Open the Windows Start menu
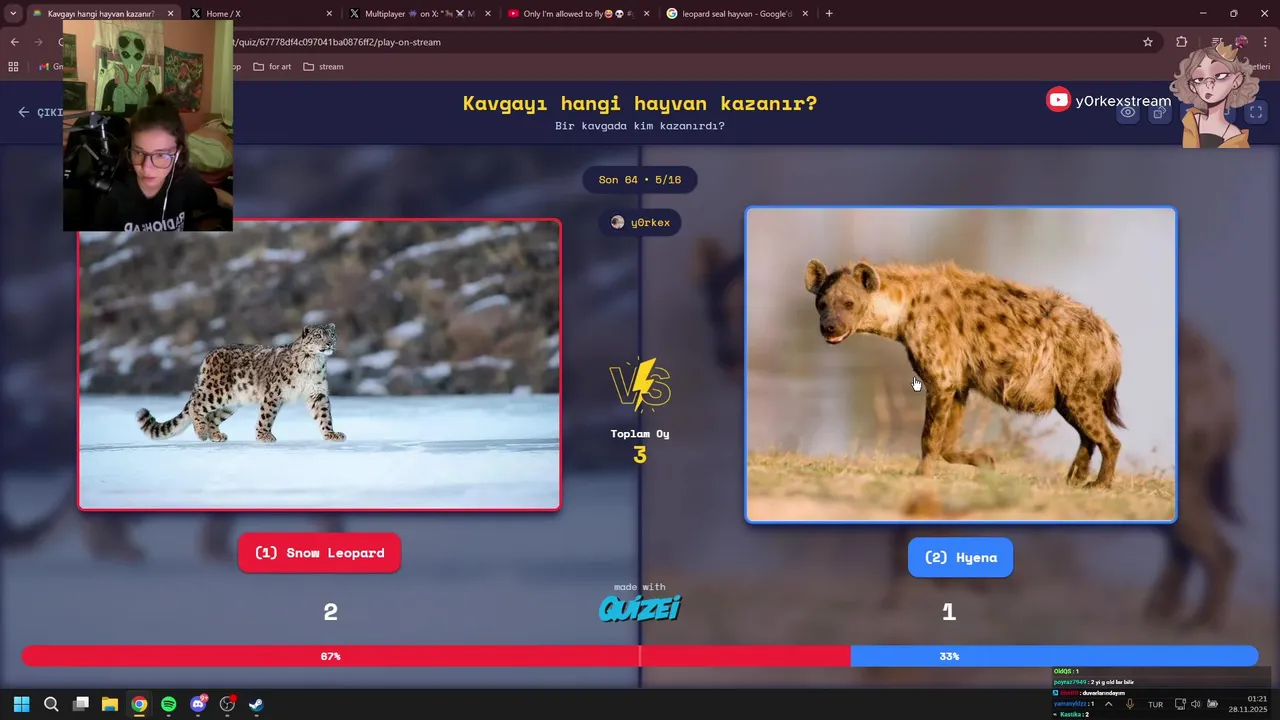This screenshot has height=720, width=1280. point(21,704)
